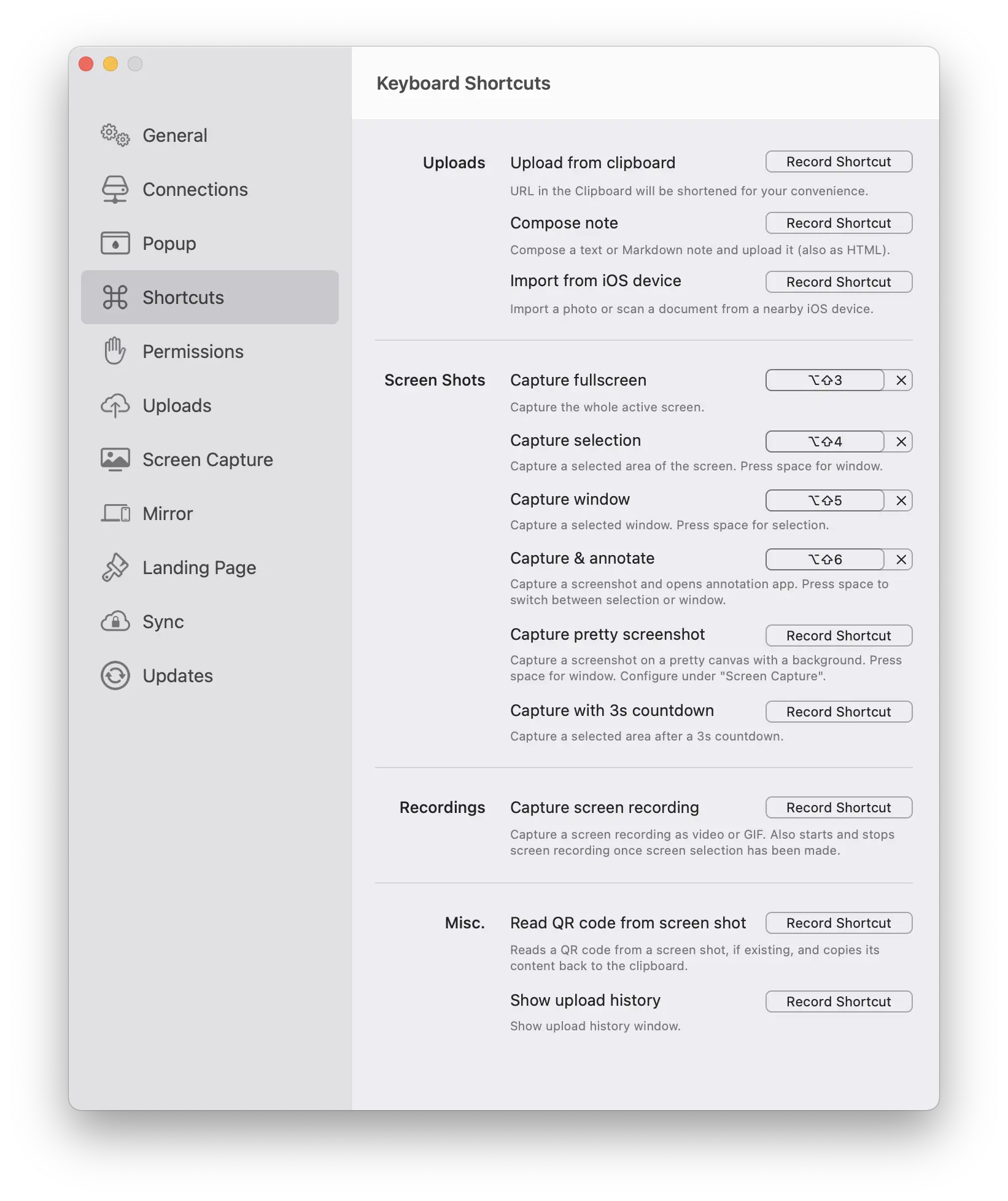1008x1201 pixels.
Task: Edit the Capture & annotate shortcut field
Action: (x=824, y=559)
